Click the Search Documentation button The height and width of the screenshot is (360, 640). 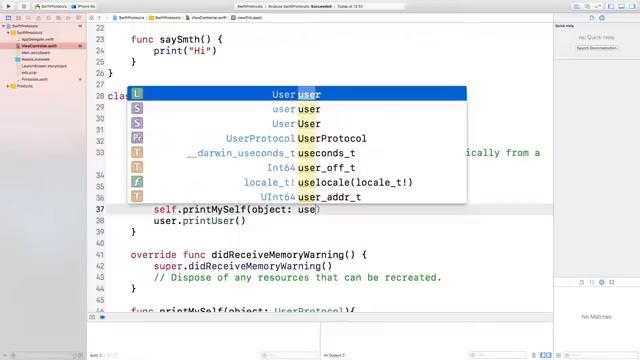tap(596, 48)
